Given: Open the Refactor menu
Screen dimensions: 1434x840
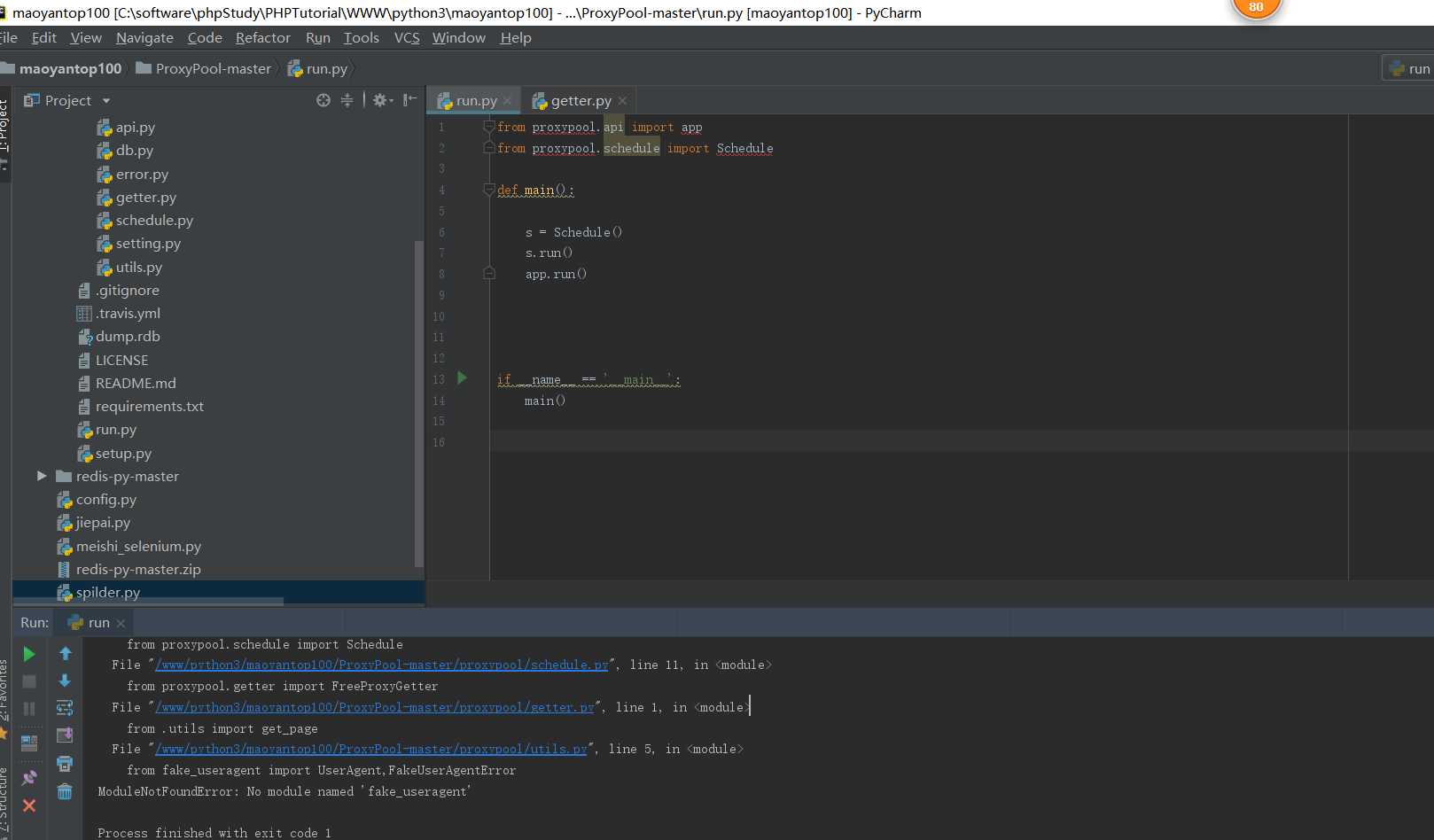Looking at the screenshot, I should click(263, 37).
